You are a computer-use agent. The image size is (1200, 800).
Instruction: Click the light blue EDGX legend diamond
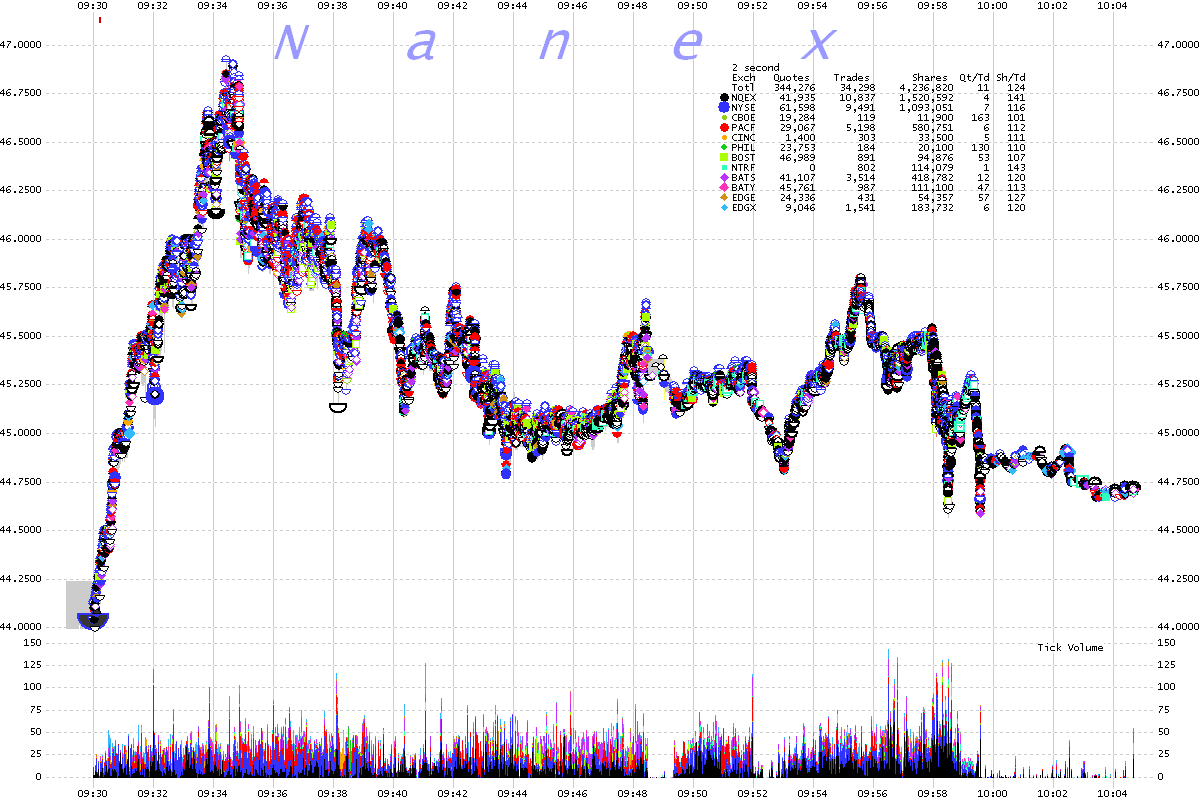[724, 207]
